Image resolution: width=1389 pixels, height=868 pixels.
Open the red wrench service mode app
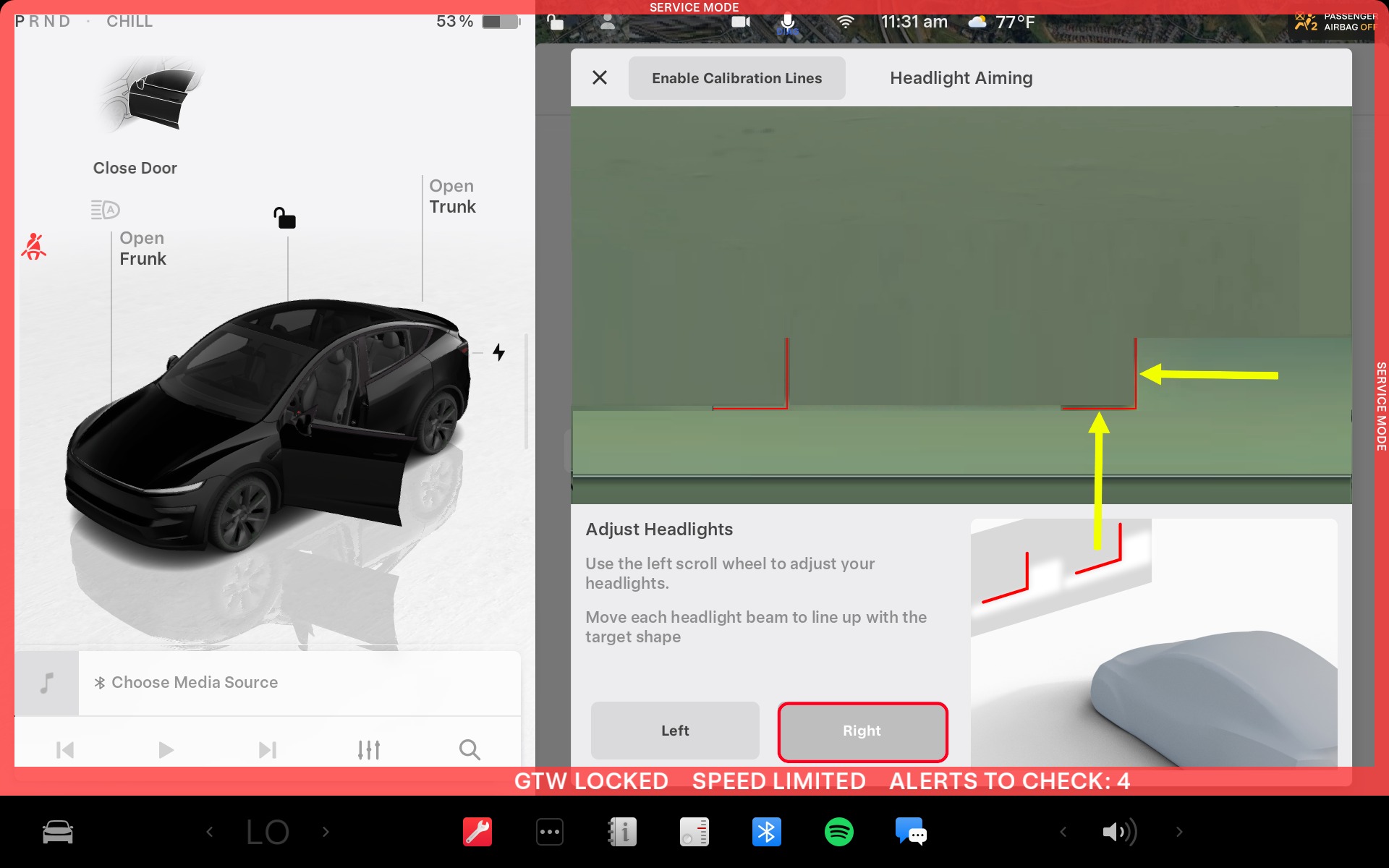[x=477, y=832]
